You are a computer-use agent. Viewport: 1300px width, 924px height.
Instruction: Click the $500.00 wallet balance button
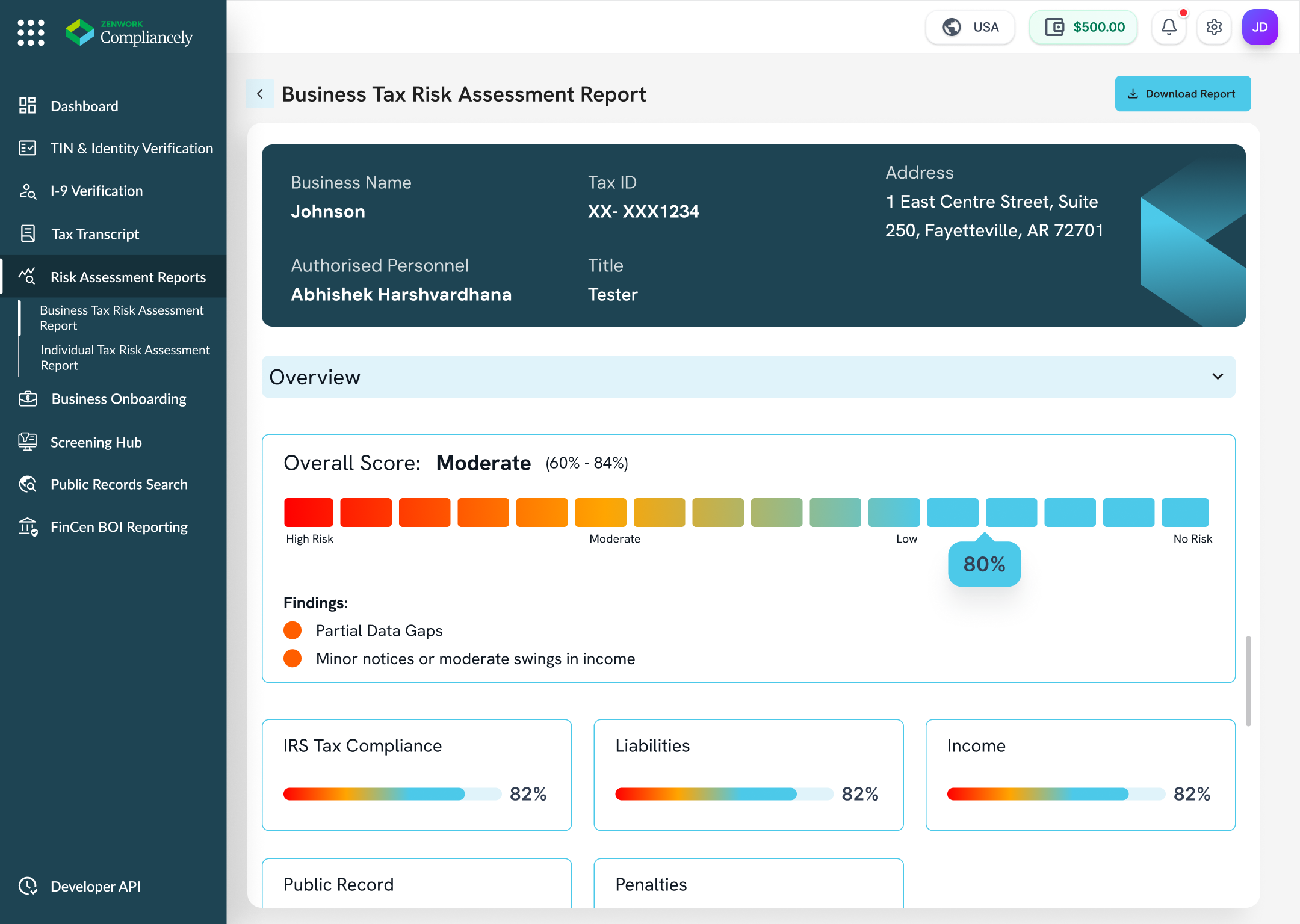click(x=1083, y=27)
